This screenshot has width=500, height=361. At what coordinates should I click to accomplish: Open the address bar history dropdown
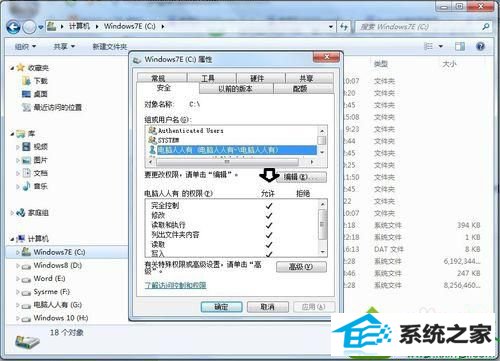click(331, 27)
